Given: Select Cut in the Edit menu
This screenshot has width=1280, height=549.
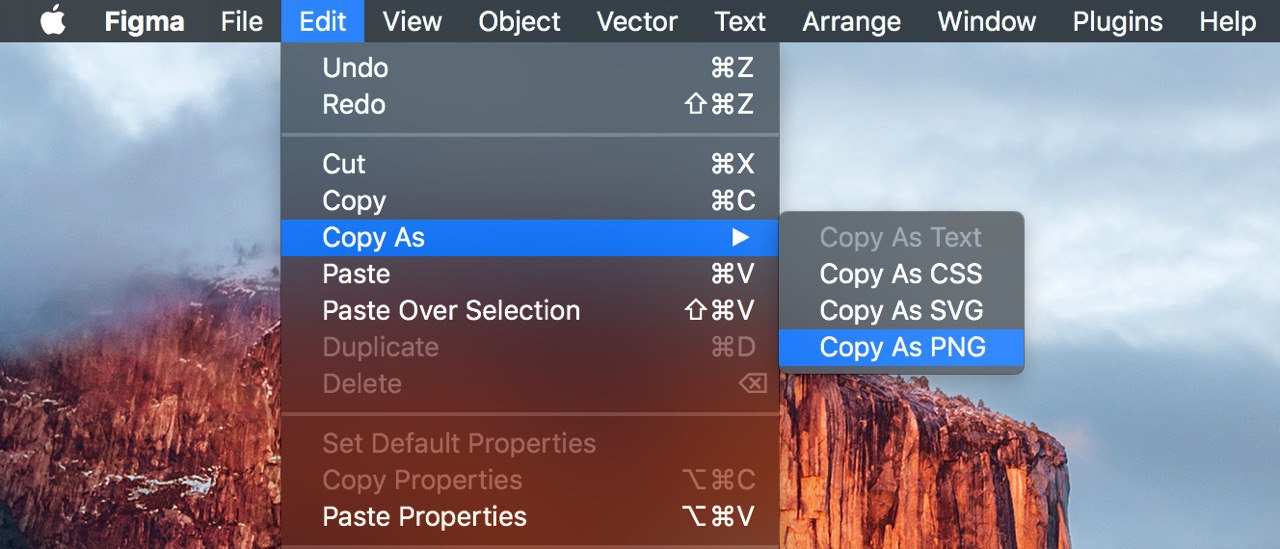Looking at the screenshot, I should 530,164.
